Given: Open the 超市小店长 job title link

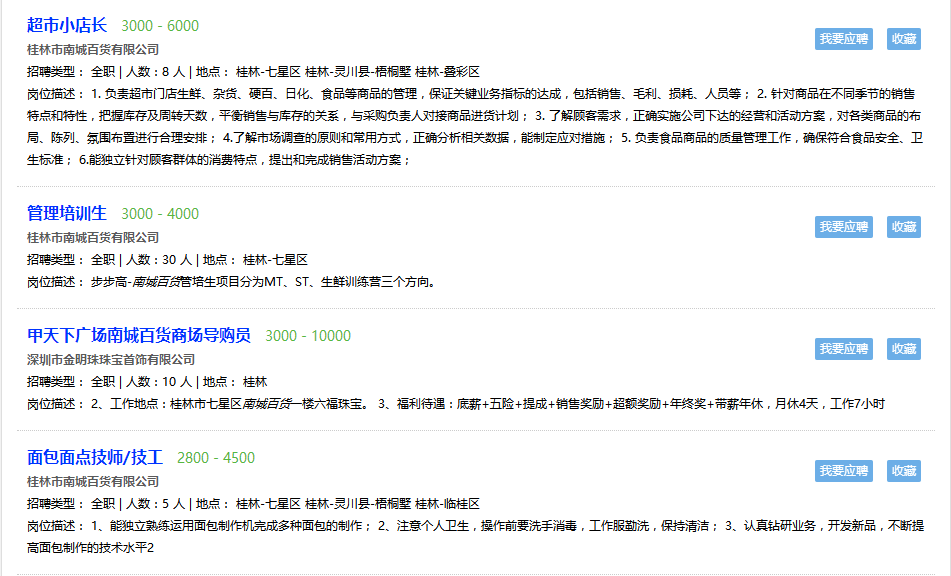Looking at the screenshot, I should 67,25.
